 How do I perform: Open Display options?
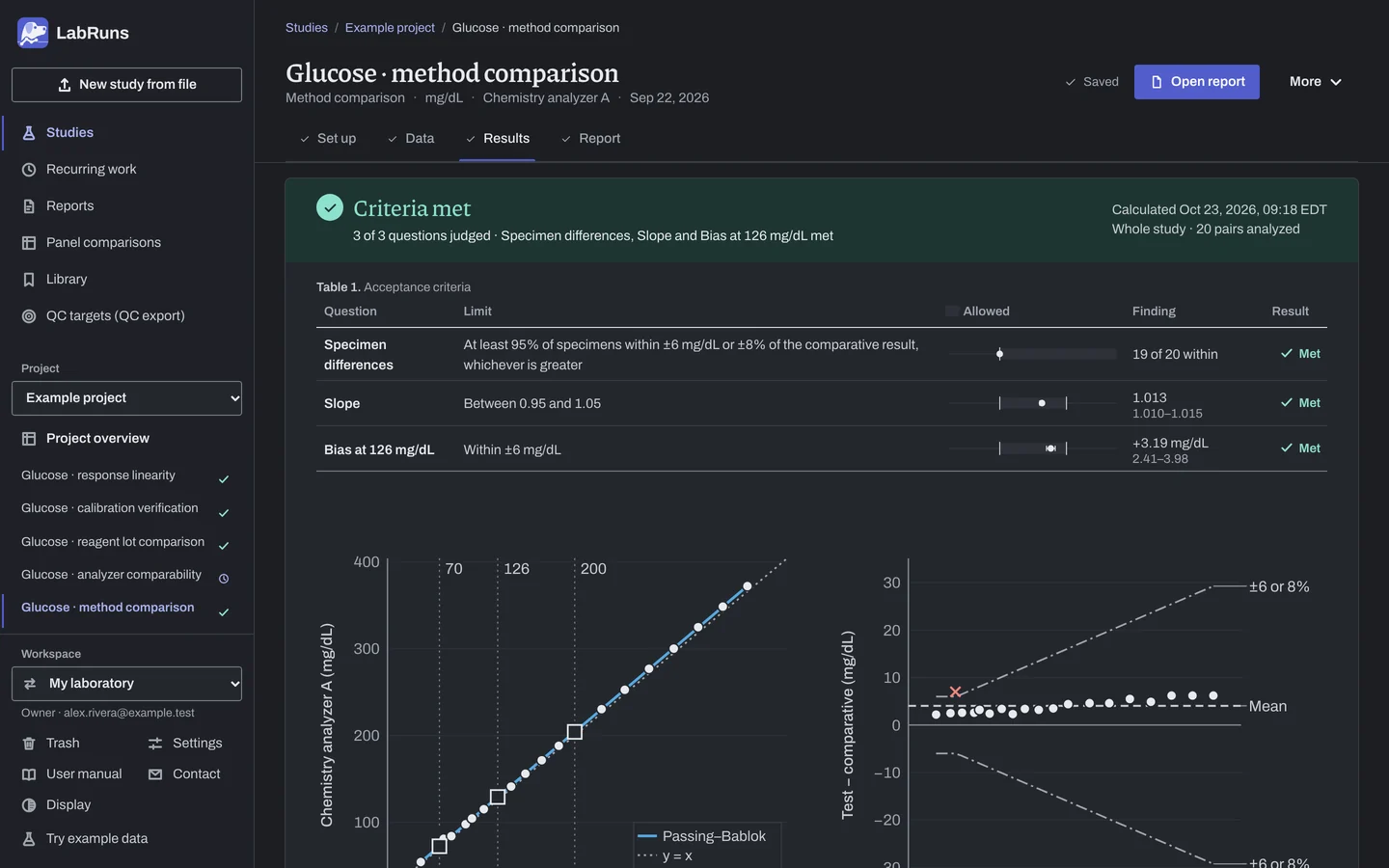tap(68, 804)
